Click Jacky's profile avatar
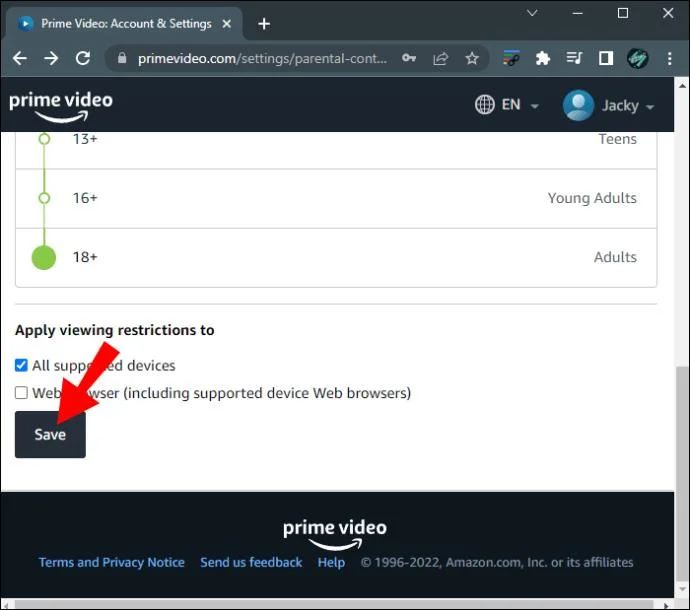This screenshot has height=610, width=690. point(578,105)
